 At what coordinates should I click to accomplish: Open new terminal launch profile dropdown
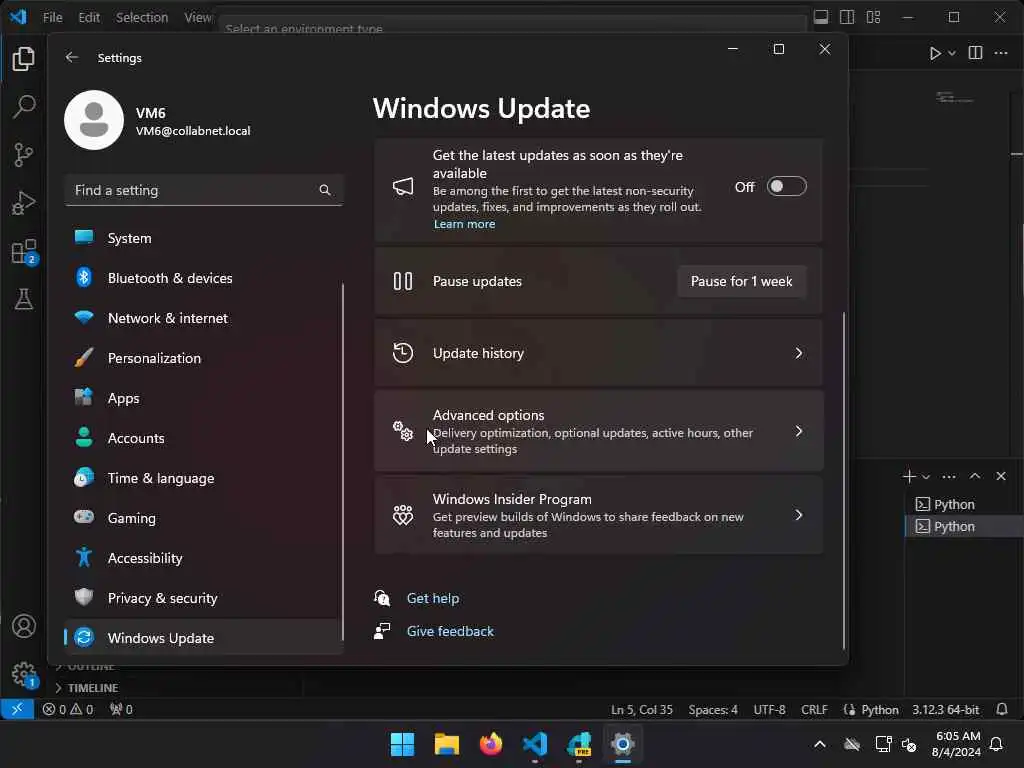pyautogui.click(x=926, y=477)
